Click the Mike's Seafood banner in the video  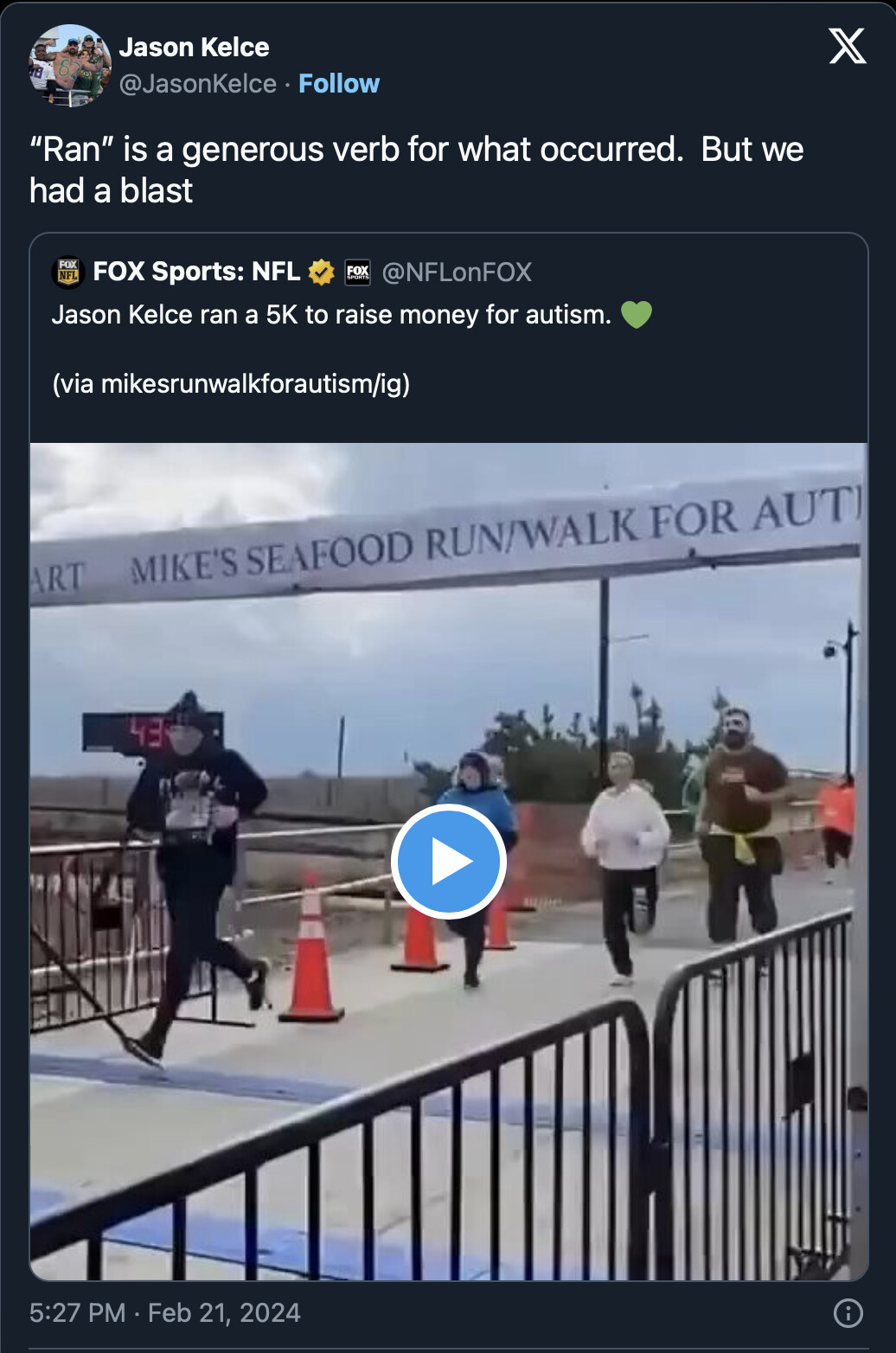[446, 540]
